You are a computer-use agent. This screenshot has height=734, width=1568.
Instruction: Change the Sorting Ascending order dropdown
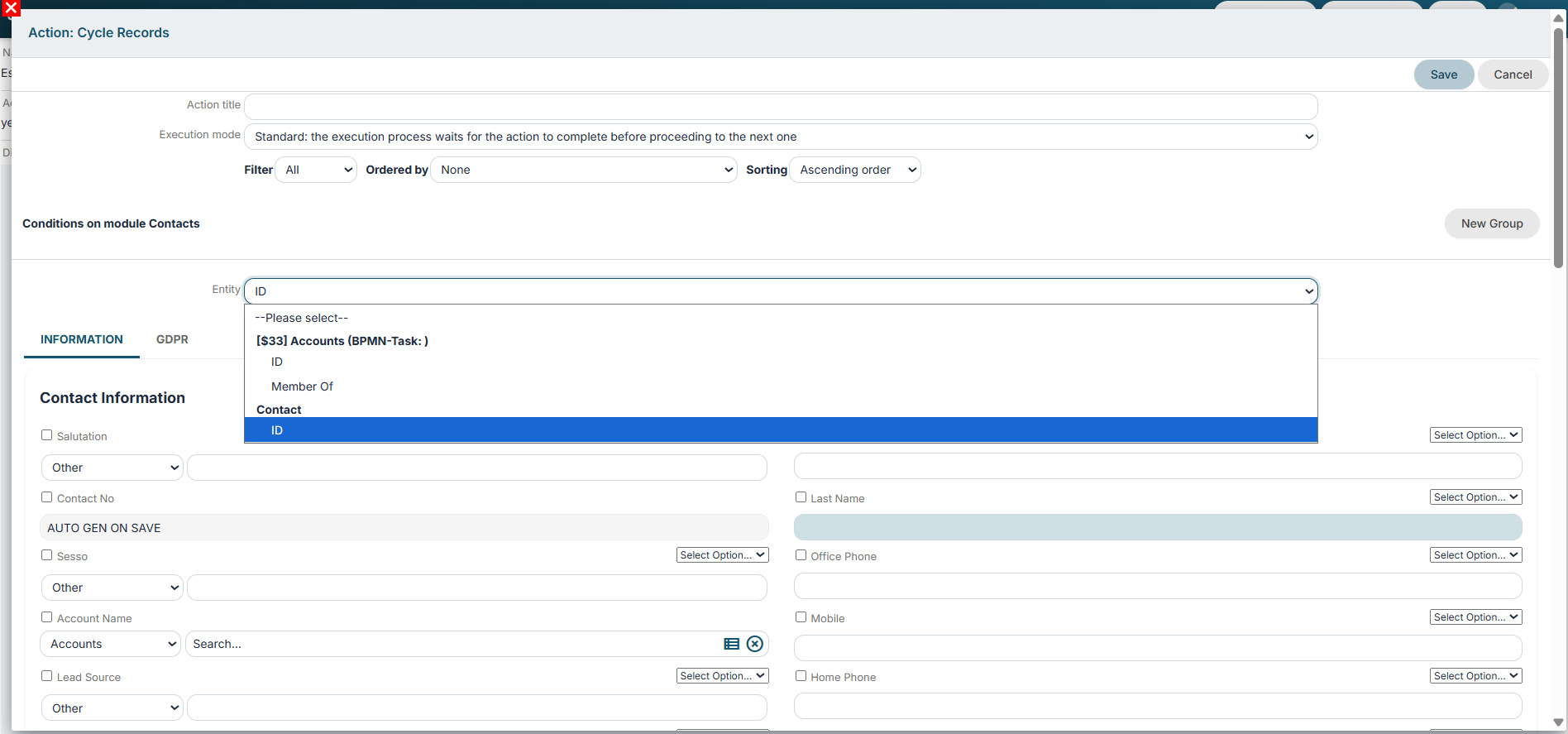(x=855, y=170)
